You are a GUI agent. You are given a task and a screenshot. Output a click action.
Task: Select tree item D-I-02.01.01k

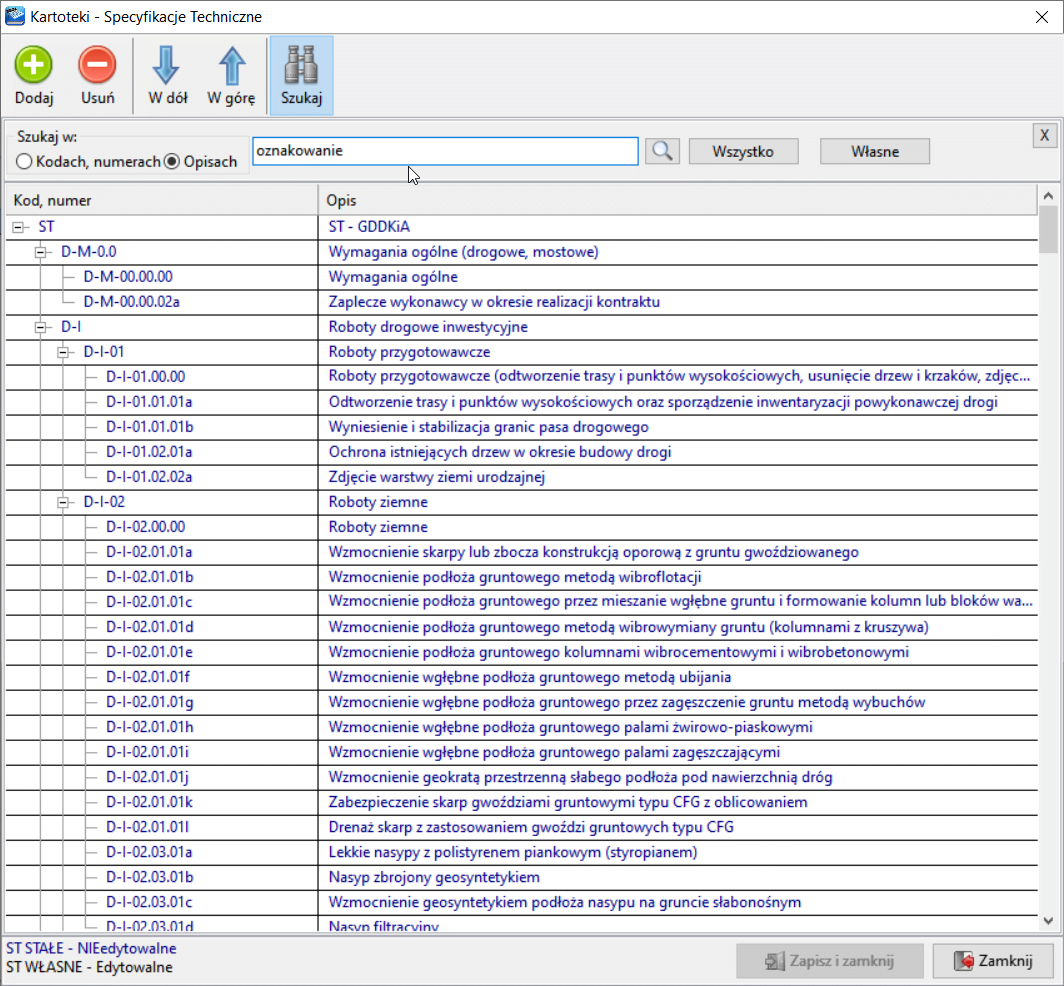pos(149,802)
